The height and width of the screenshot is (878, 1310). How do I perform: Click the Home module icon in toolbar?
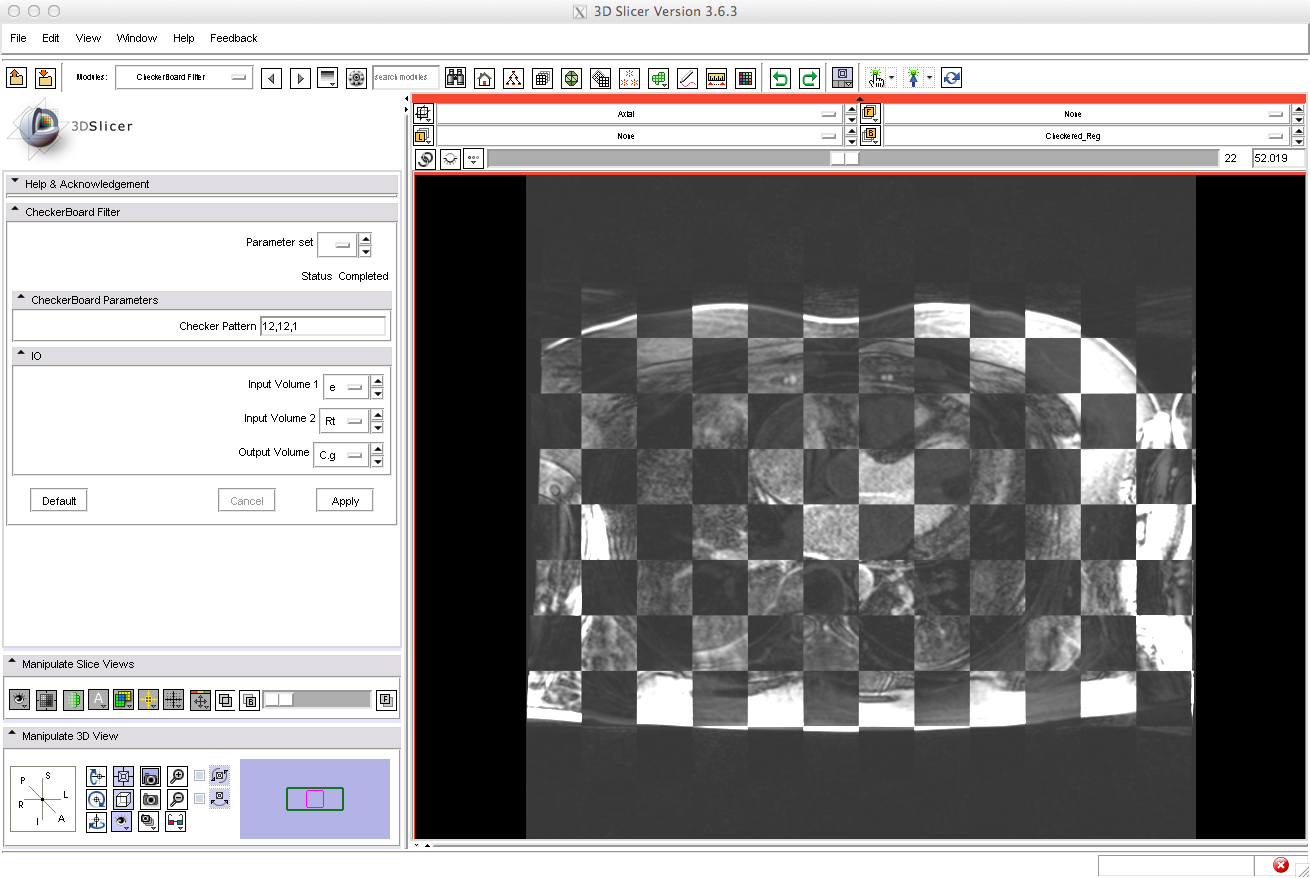(x=484, y=78)
